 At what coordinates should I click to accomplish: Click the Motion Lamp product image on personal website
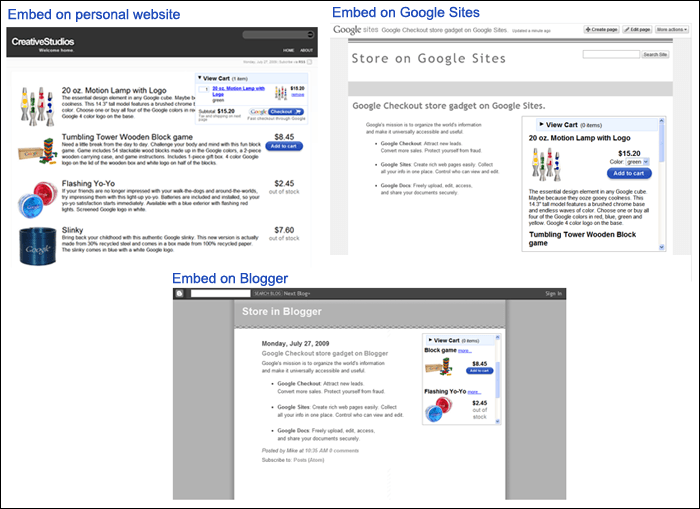click(38, 106)
